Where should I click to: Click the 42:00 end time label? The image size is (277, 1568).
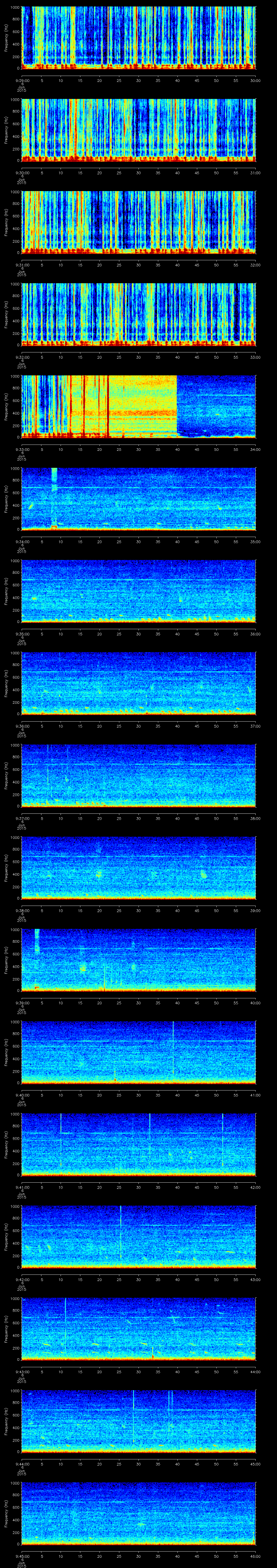[x=255, y=1187]
